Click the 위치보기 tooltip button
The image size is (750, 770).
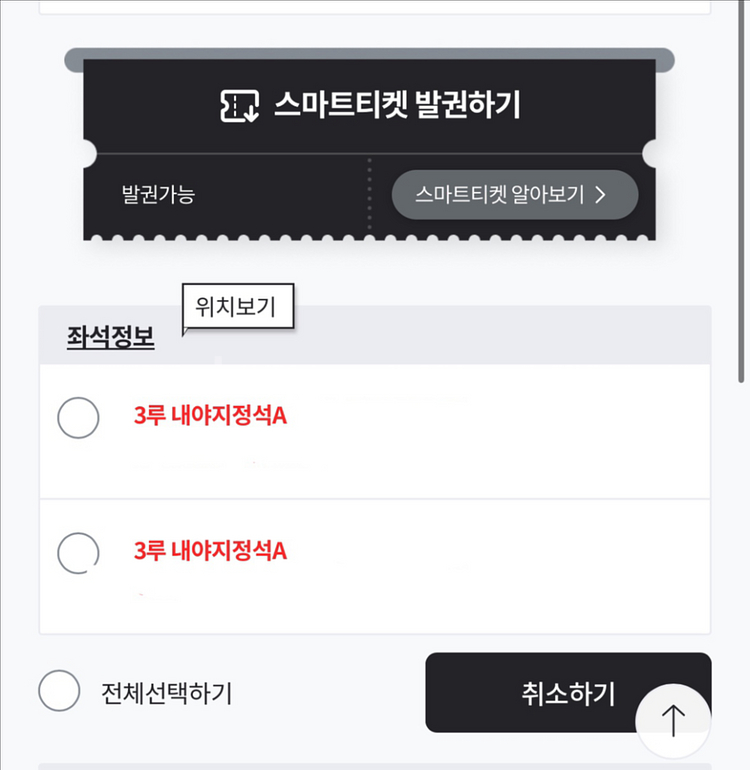(x=237, y=307)
